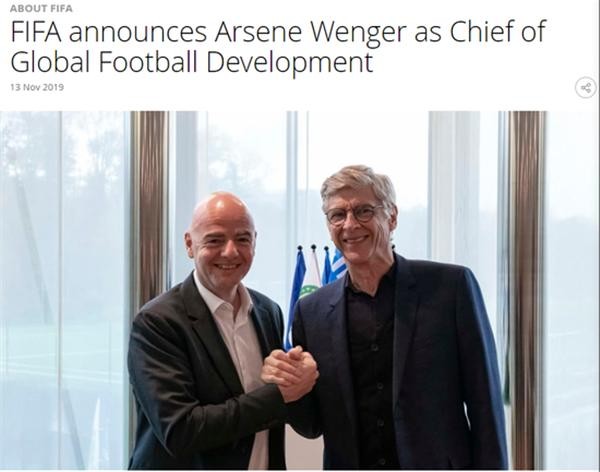The image size is (600, 472).
Task: Click the article headline about Arsene Wenger
Action: click(x=278, y=47)
